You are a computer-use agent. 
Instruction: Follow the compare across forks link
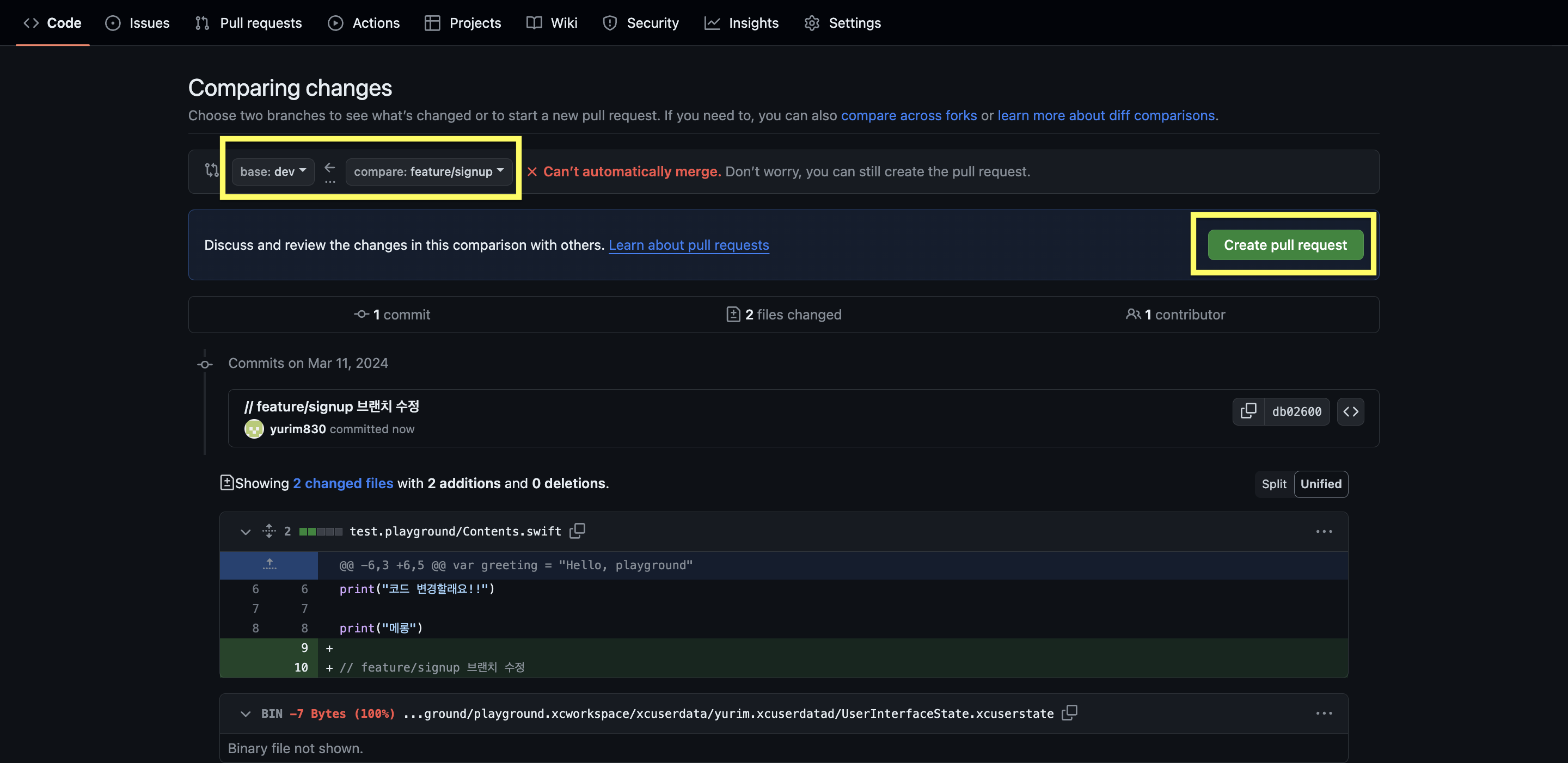(908, 115)
